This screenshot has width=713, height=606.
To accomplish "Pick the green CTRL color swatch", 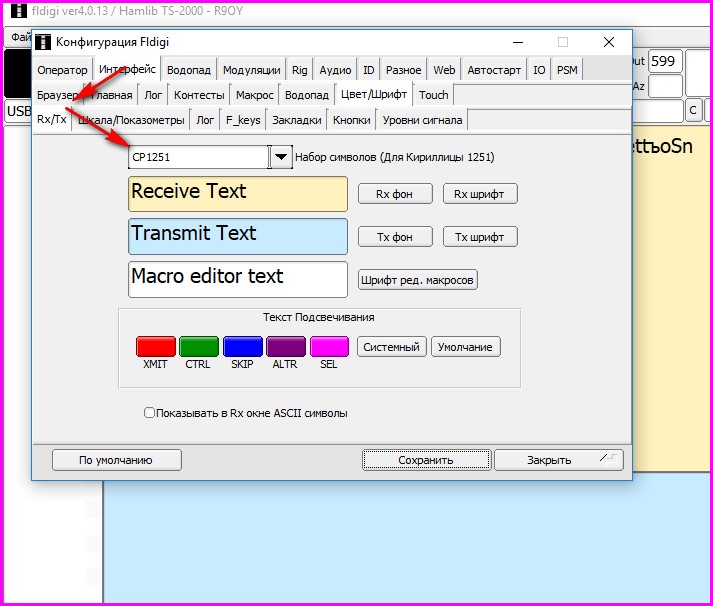I will (198, 347).
